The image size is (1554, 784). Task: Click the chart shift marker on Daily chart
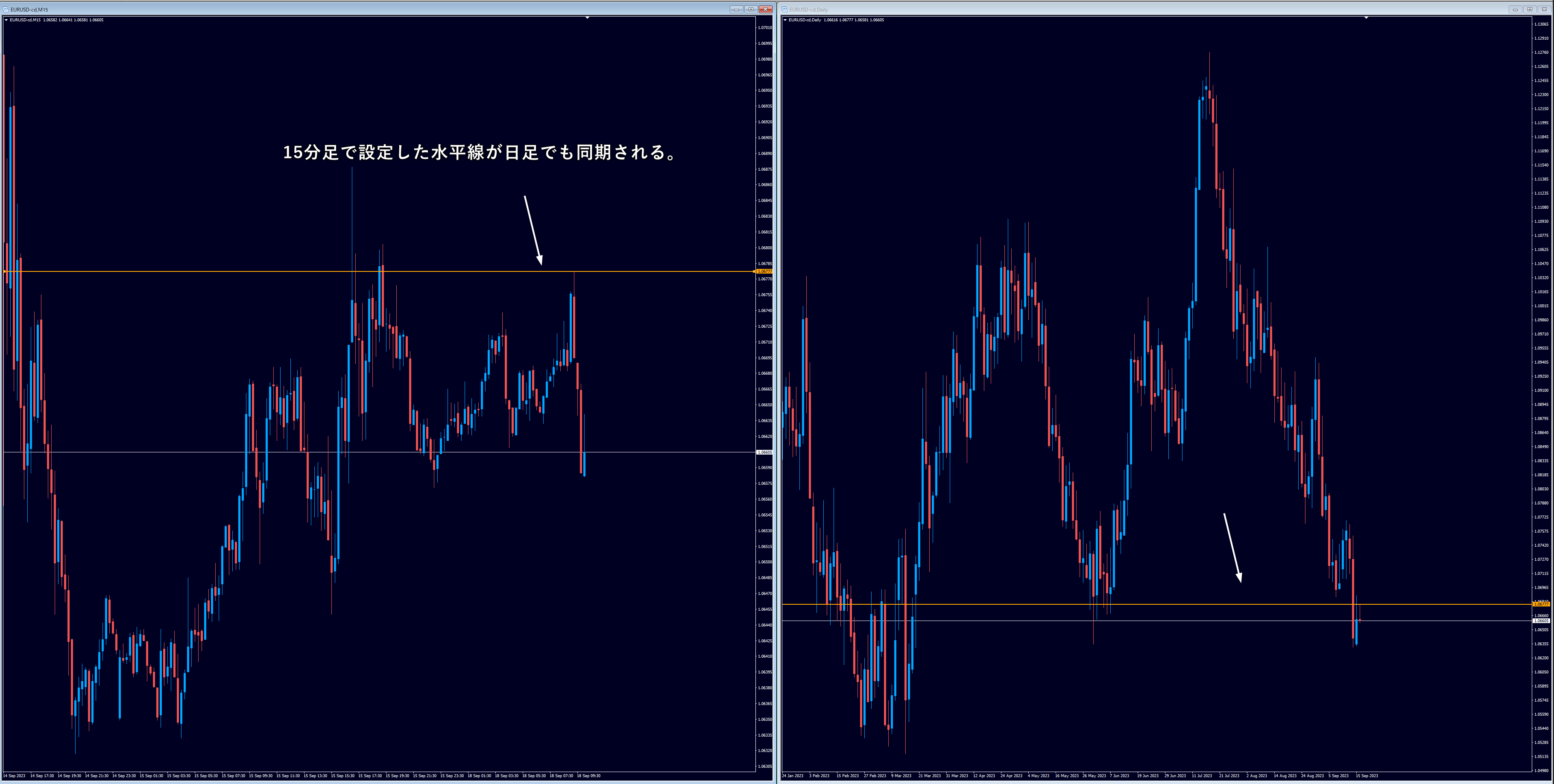tap(1366, 18)
